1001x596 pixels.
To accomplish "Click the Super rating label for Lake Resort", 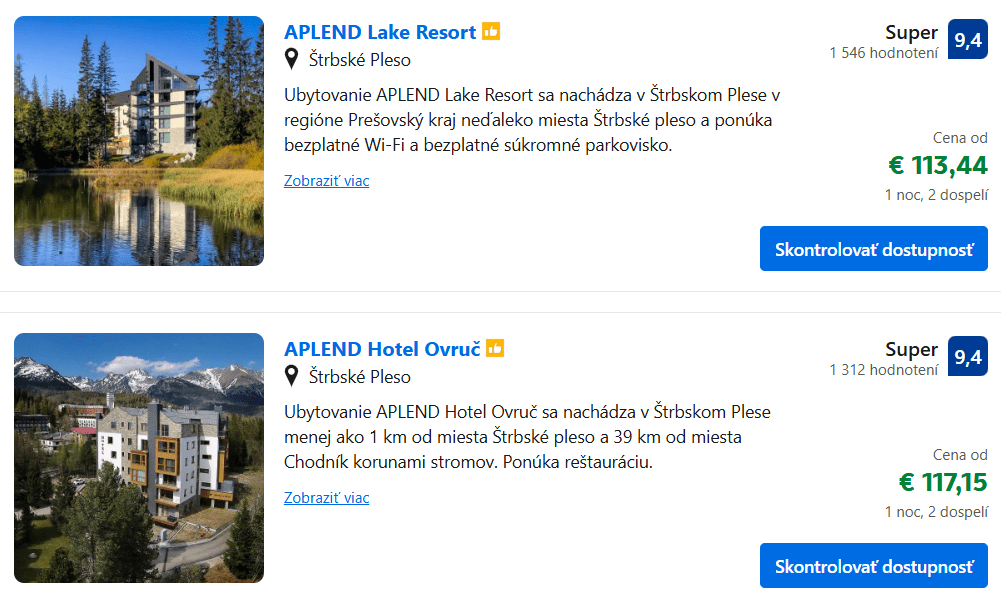I will pyautogui.click(x=911, y=32).
